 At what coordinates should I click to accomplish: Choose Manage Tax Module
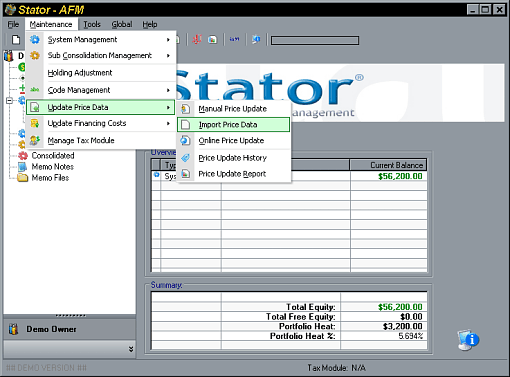(x=101, y=140)
